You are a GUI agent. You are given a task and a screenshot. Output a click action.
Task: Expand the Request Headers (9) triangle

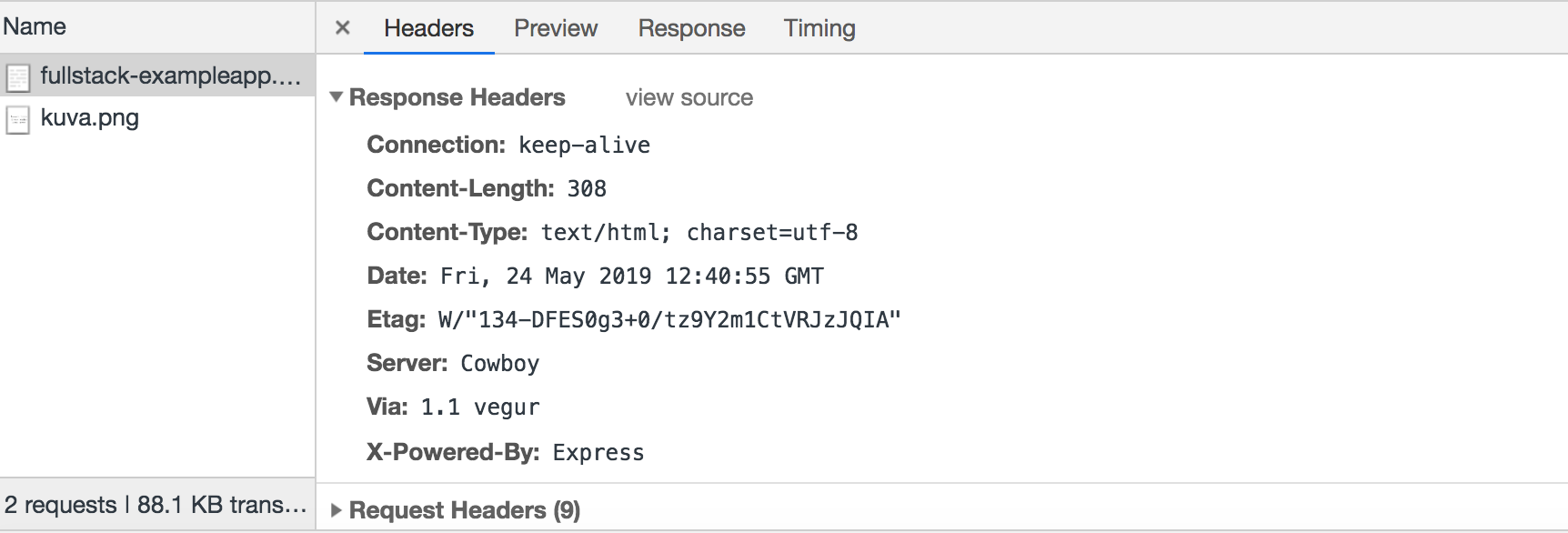coord(337,510)
